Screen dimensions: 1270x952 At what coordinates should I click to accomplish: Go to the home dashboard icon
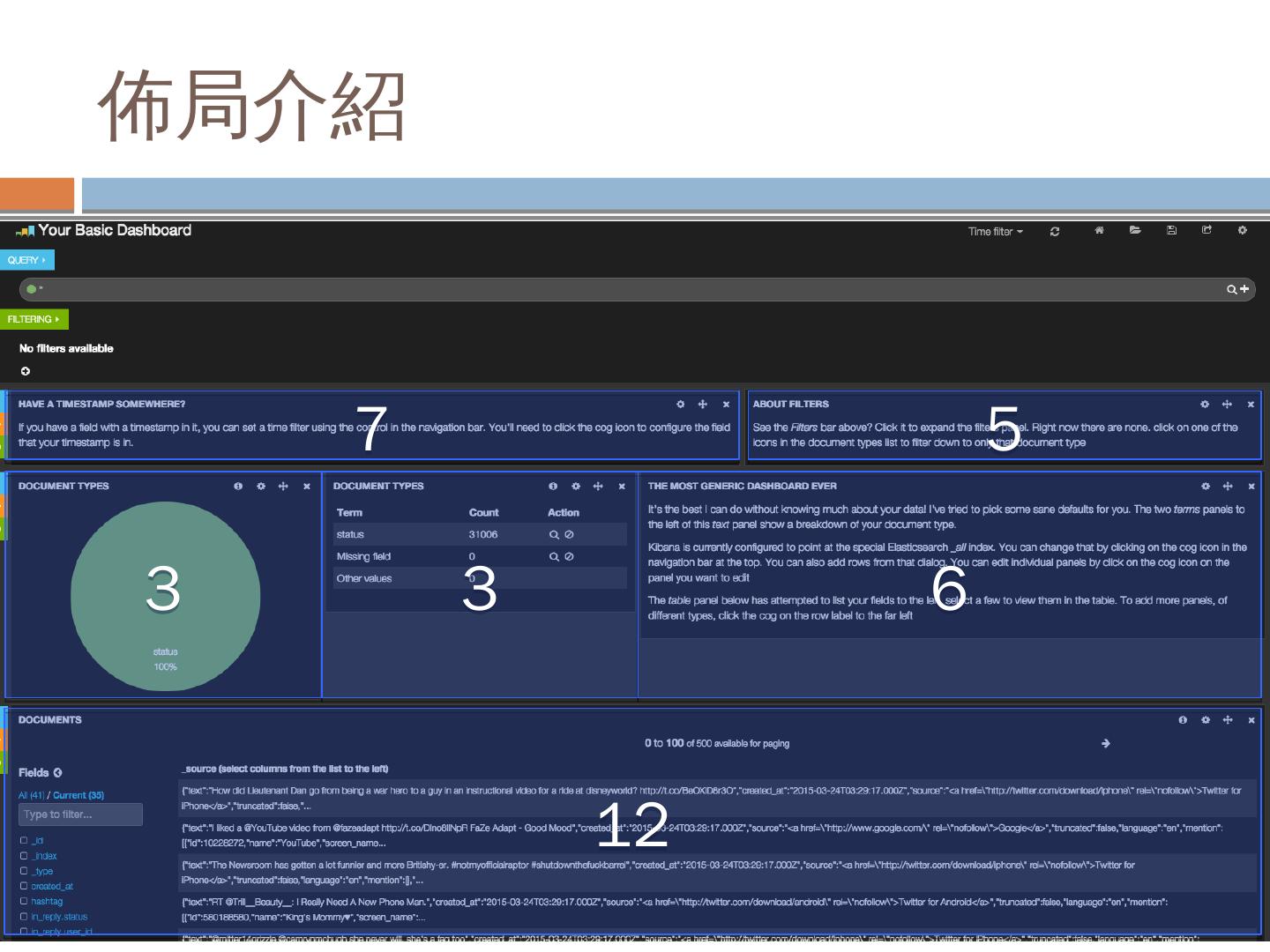(1099, 231)
